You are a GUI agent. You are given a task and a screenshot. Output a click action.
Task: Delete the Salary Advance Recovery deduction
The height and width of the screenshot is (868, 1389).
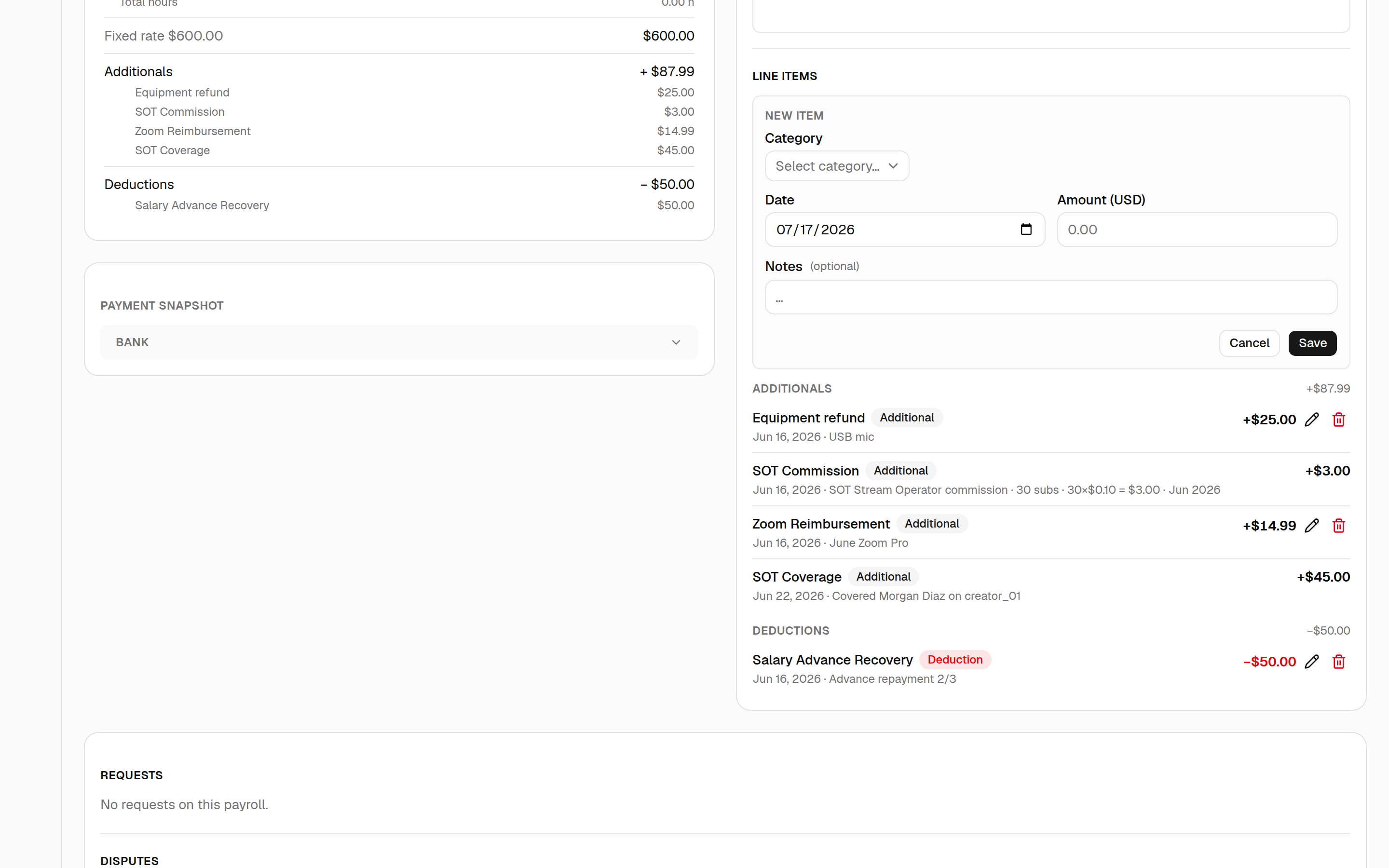[1338, 662]
